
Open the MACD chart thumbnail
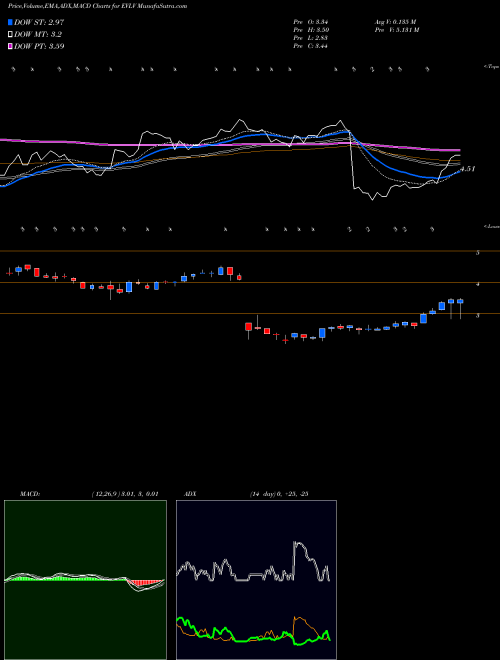point(85,580)
